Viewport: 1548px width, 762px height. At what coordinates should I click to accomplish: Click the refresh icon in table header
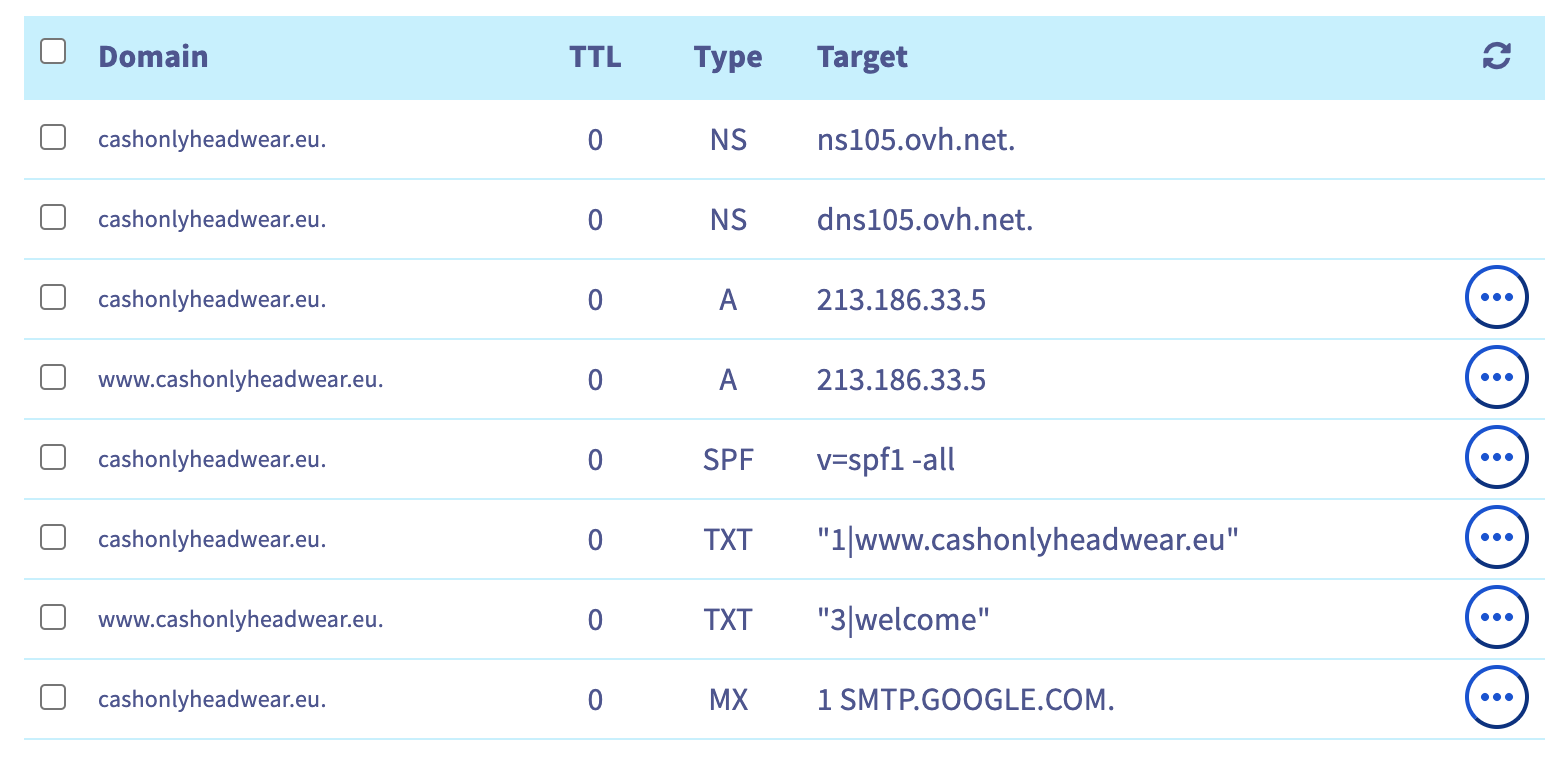[x=1496, y=56]
